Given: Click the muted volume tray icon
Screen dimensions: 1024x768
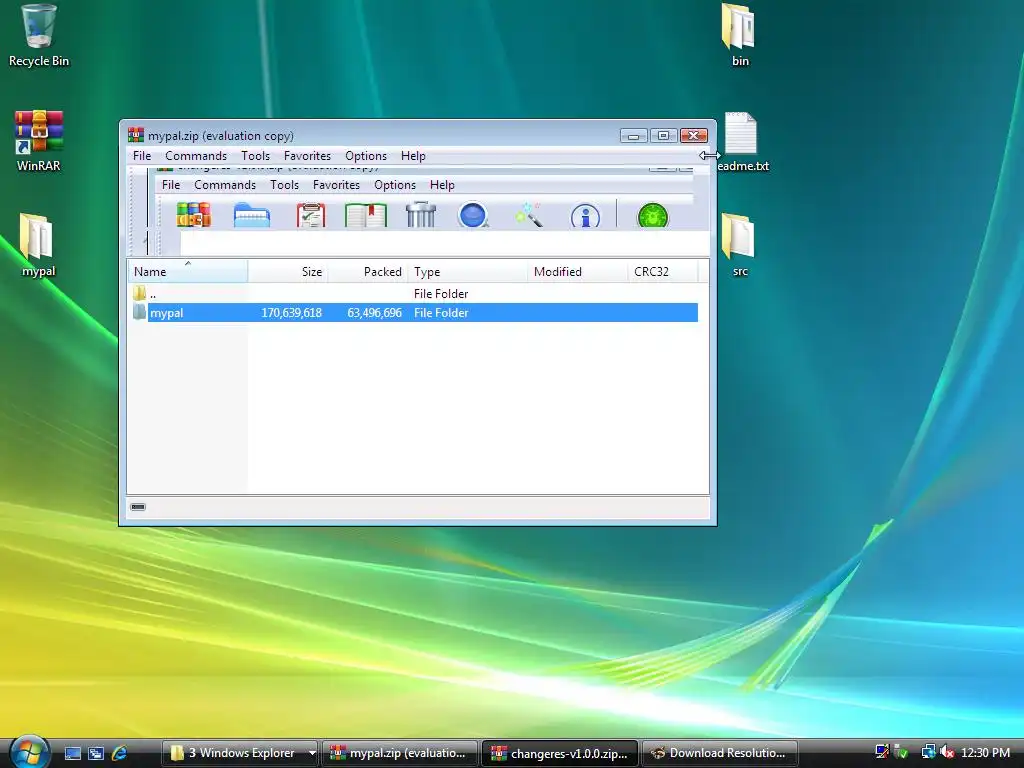Looking at the screenshot, I should (946, 752).
